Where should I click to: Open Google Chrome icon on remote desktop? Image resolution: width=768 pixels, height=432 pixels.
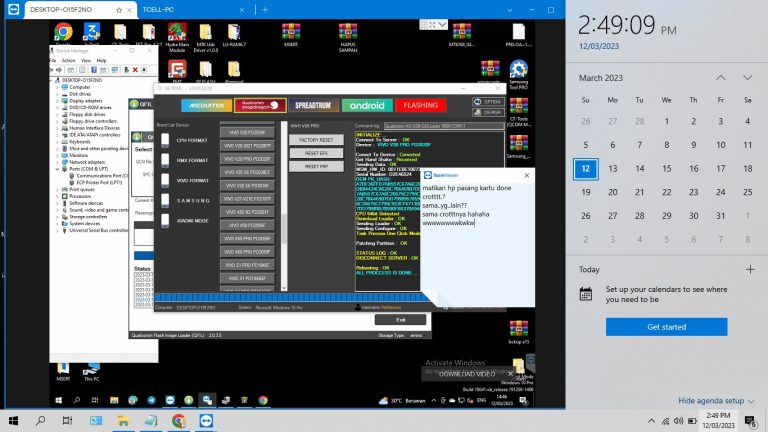pyautogui.click(x=63, y=32)
